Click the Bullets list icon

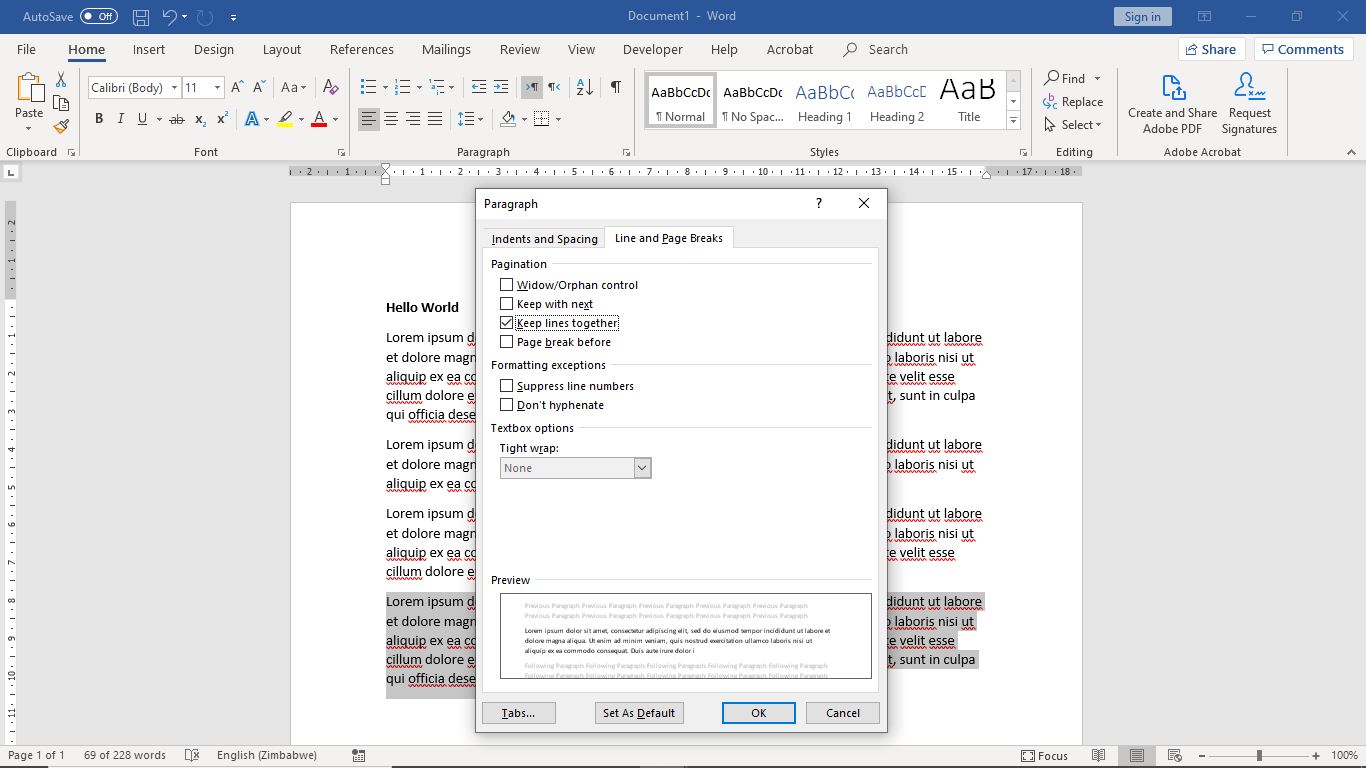point(368,88)
